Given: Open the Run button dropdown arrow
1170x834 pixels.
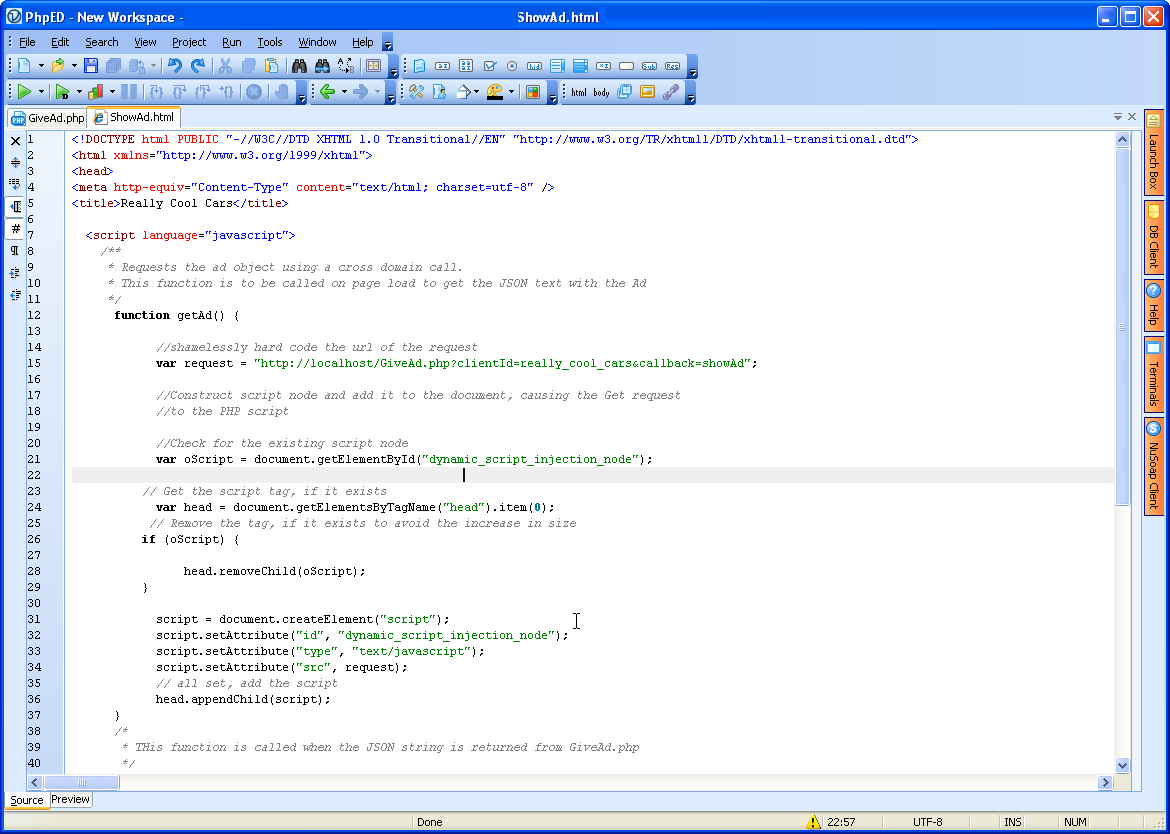Looking at the screenshot, I should [41, 92].
